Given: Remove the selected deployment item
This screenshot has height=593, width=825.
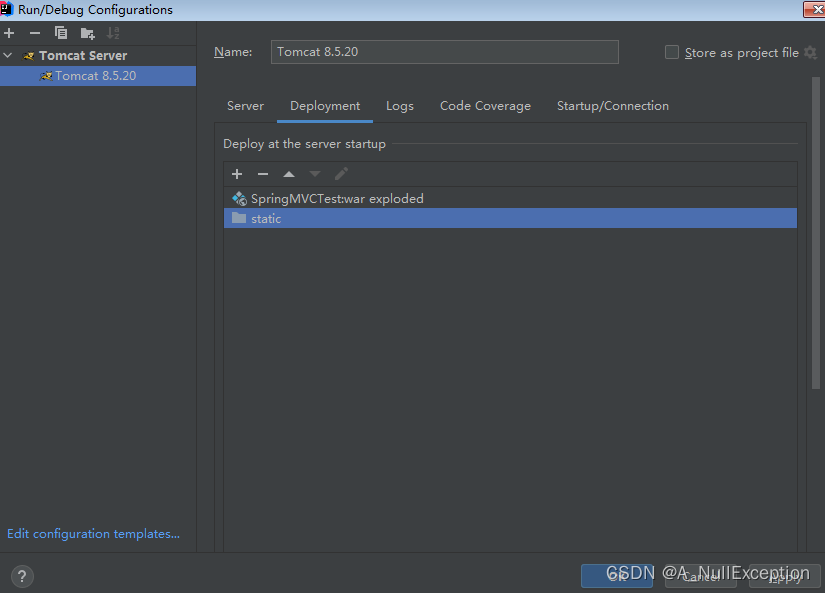Looking at the screenshot, I should [263, 174].
